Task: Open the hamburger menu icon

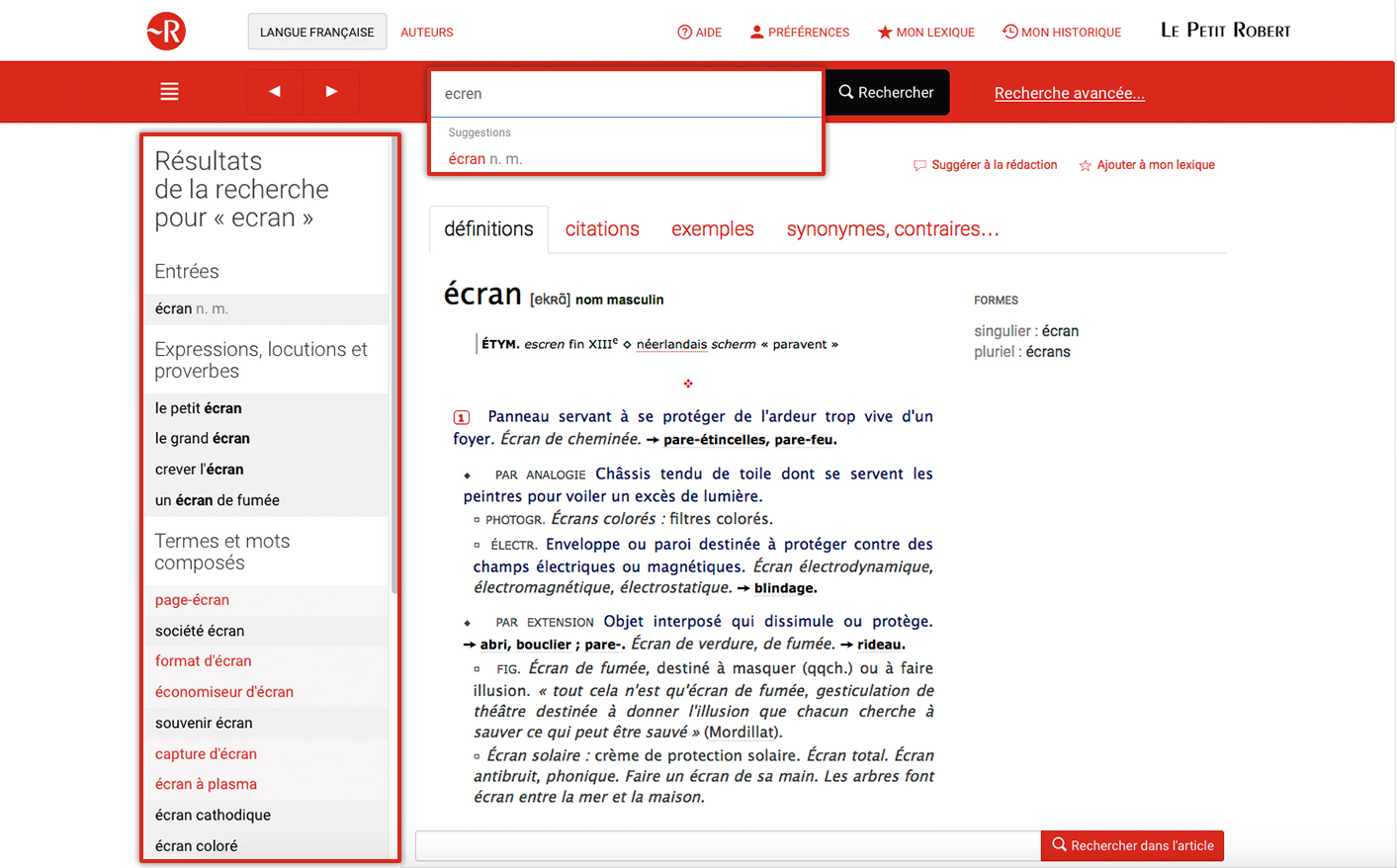Action: pyautogui.click(x=170, y=92)
